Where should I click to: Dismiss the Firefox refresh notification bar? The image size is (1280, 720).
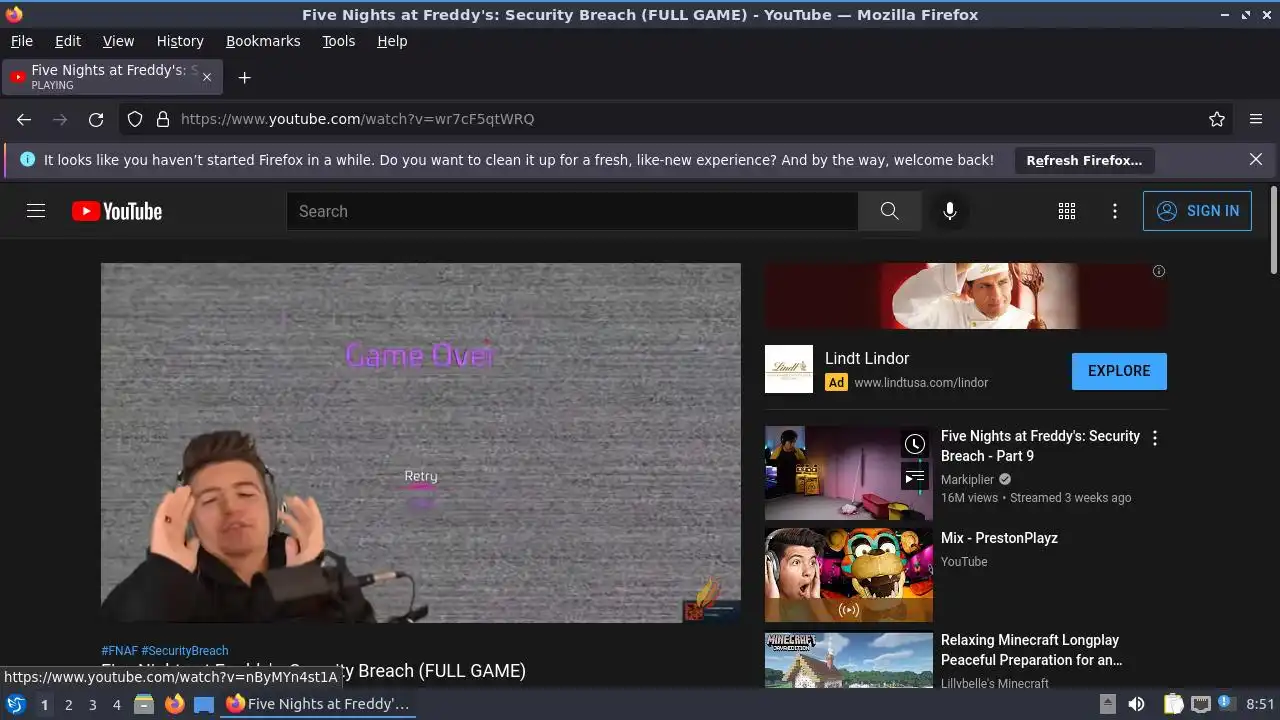click(1256, 160)
